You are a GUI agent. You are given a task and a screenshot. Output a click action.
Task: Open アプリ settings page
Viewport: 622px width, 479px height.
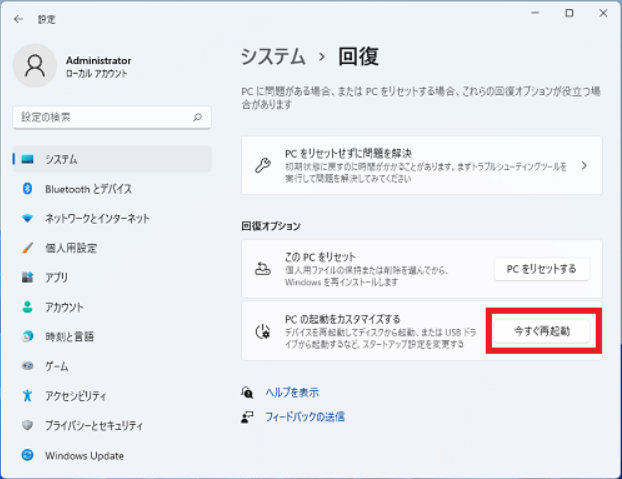click(x=56, y=278)
